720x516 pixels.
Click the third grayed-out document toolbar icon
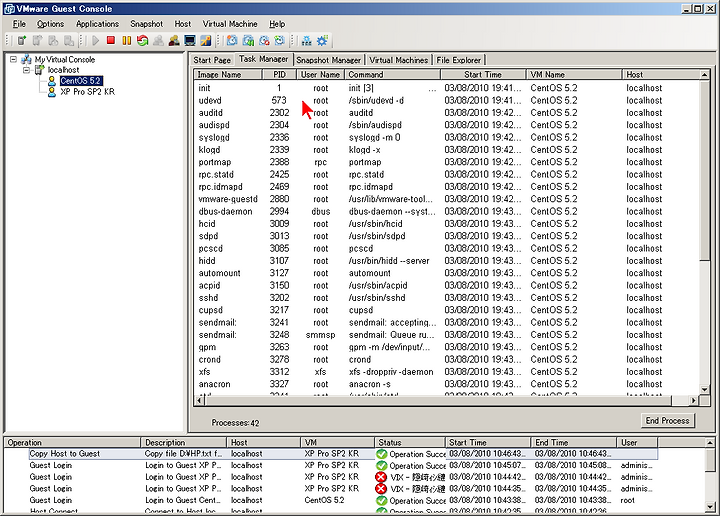(53, 40)
